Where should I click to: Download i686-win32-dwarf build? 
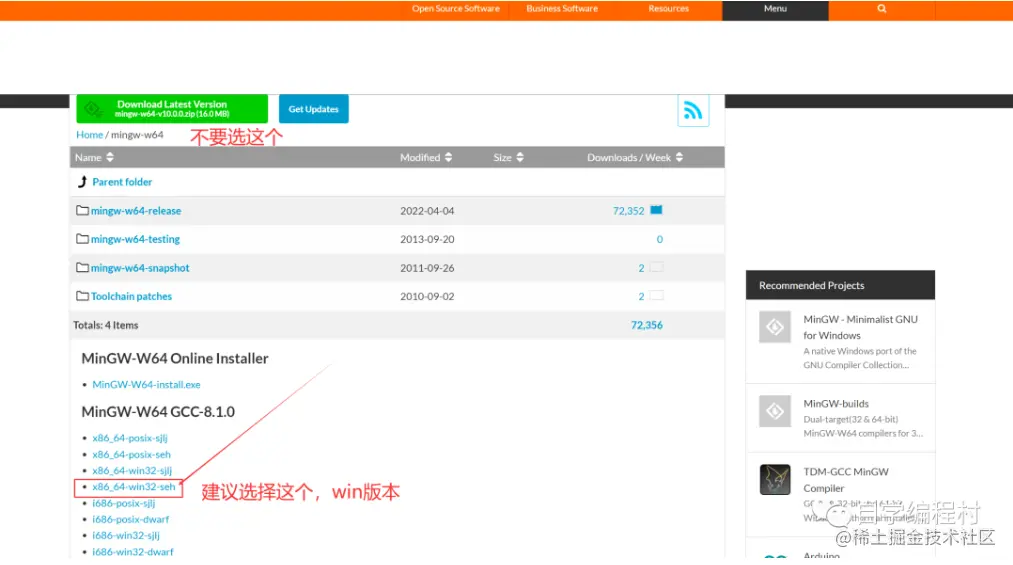tap(132, 552)
